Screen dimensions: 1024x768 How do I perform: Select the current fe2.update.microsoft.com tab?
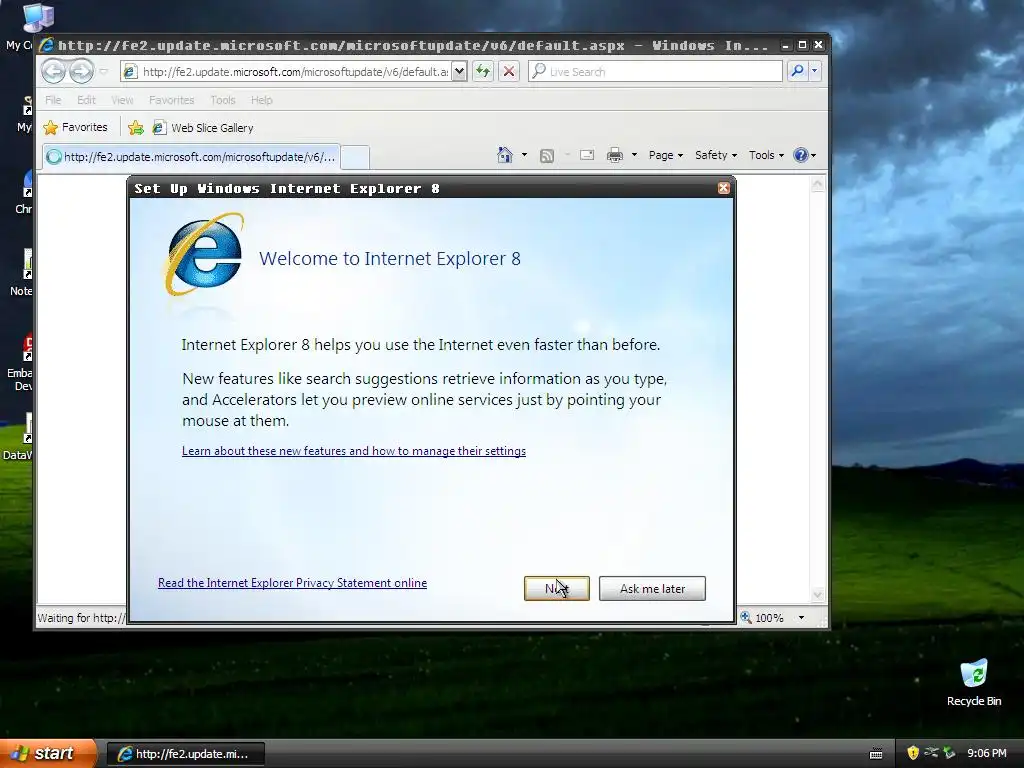[191, 157]
